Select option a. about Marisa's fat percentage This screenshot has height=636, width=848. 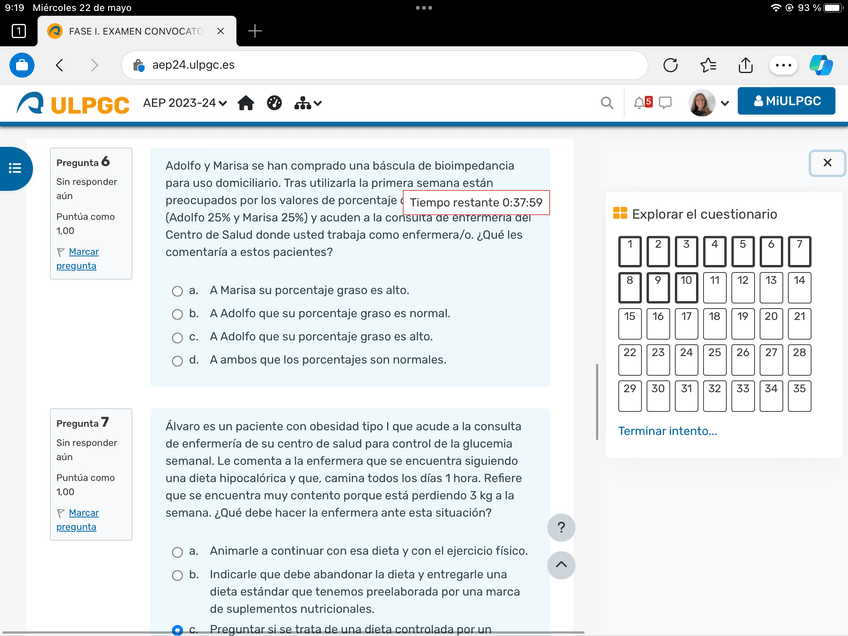point(178,291)
